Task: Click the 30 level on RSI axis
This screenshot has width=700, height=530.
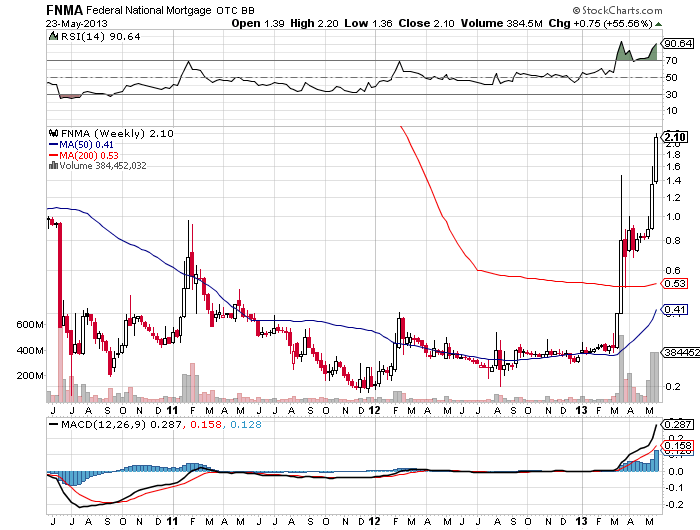Action: tap(672, 94)
